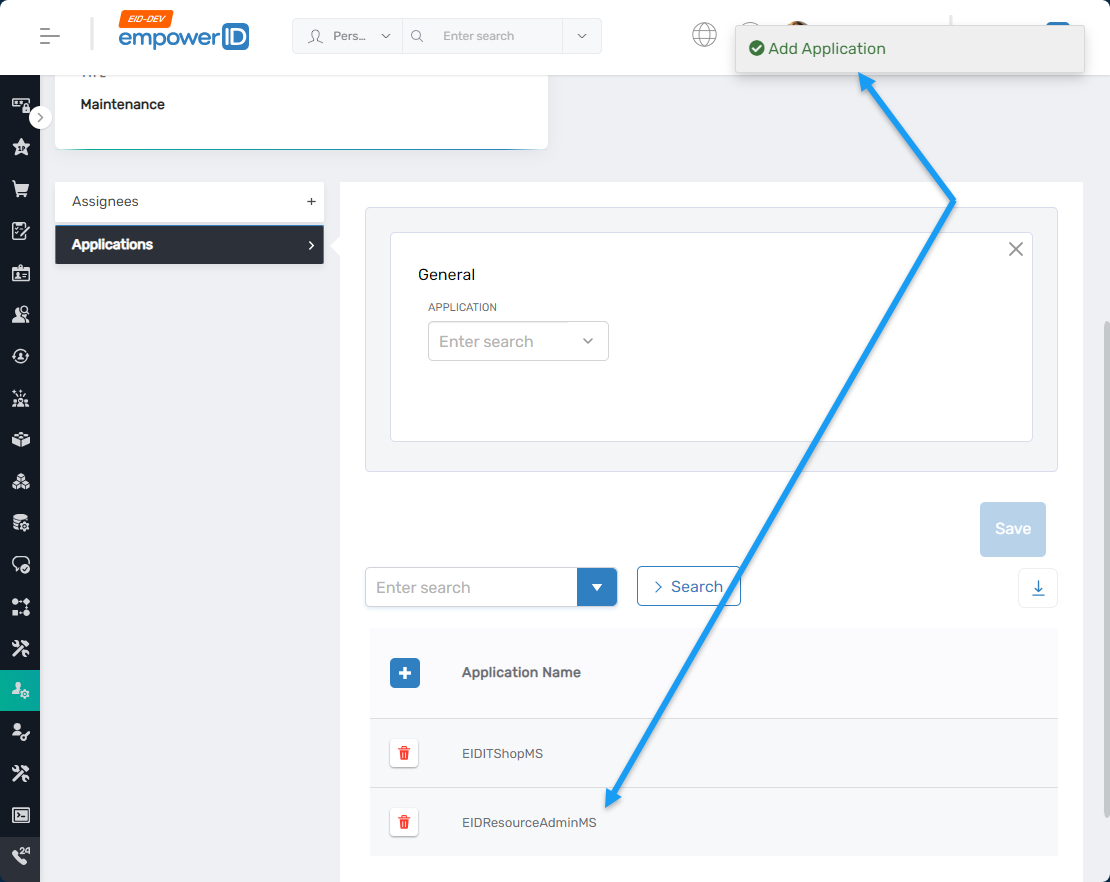1110x882 pixels.
Task: Click the Search button
Action: (688, 587)
